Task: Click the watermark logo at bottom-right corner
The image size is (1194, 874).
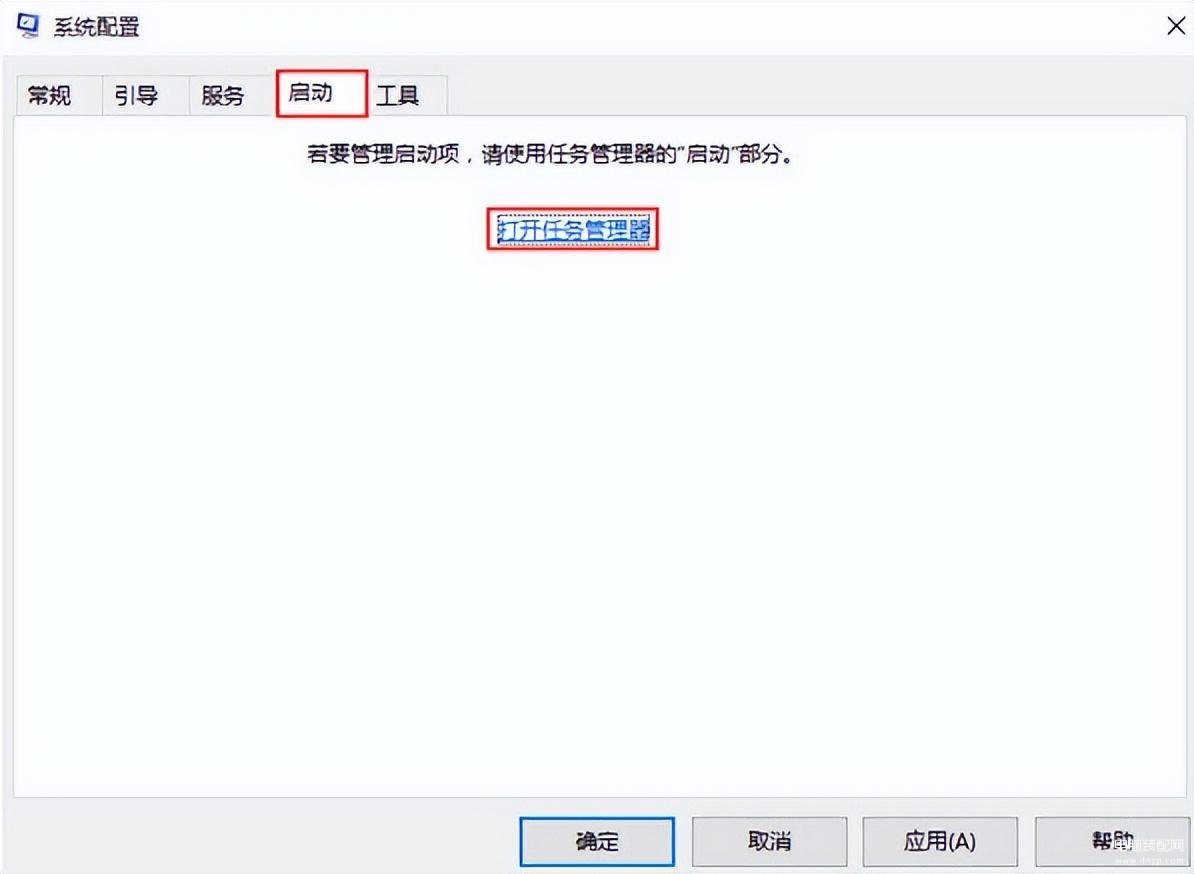Action: [1148, 851]
